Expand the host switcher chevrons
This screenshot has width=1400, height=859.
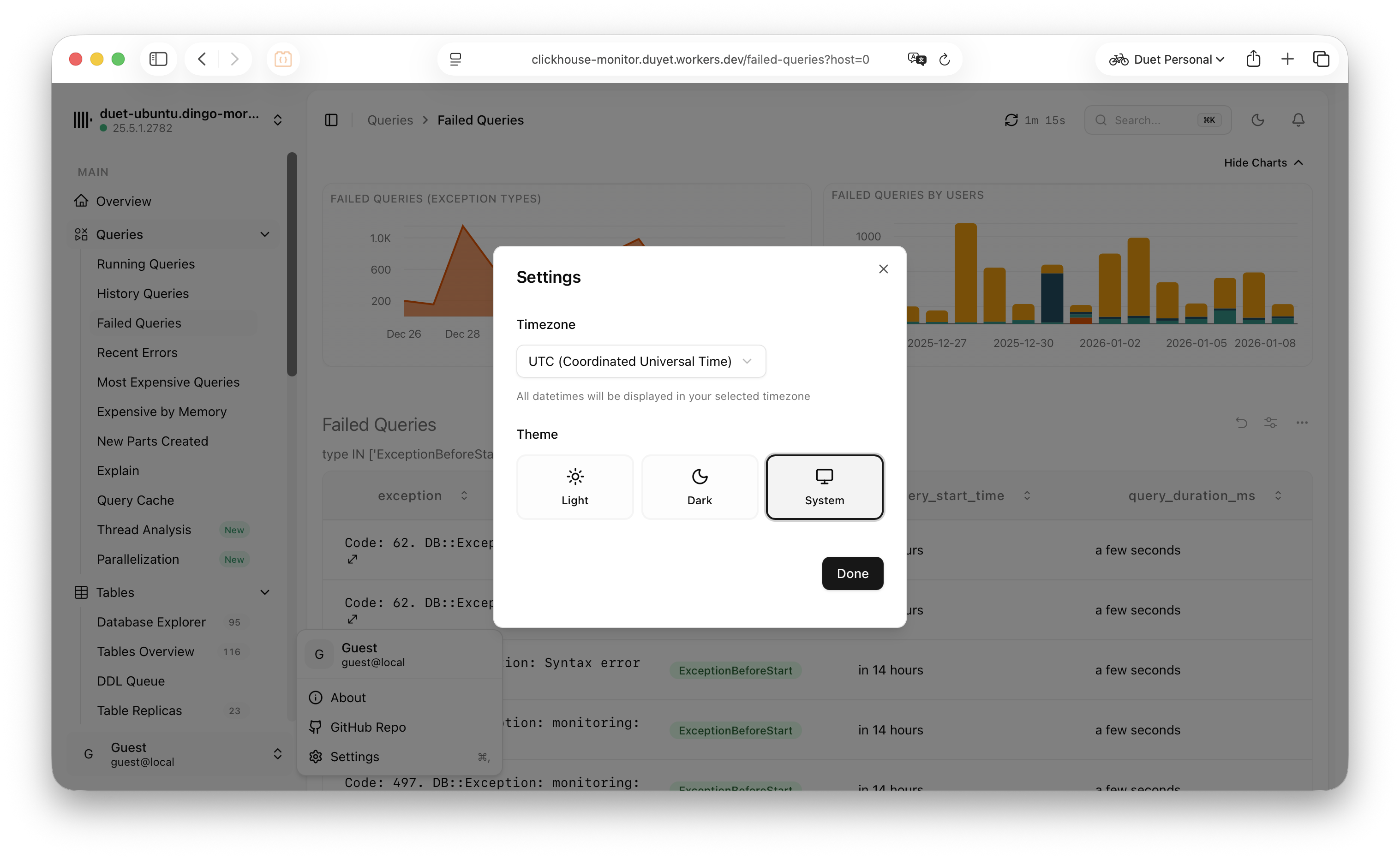[x=277, y=120]
